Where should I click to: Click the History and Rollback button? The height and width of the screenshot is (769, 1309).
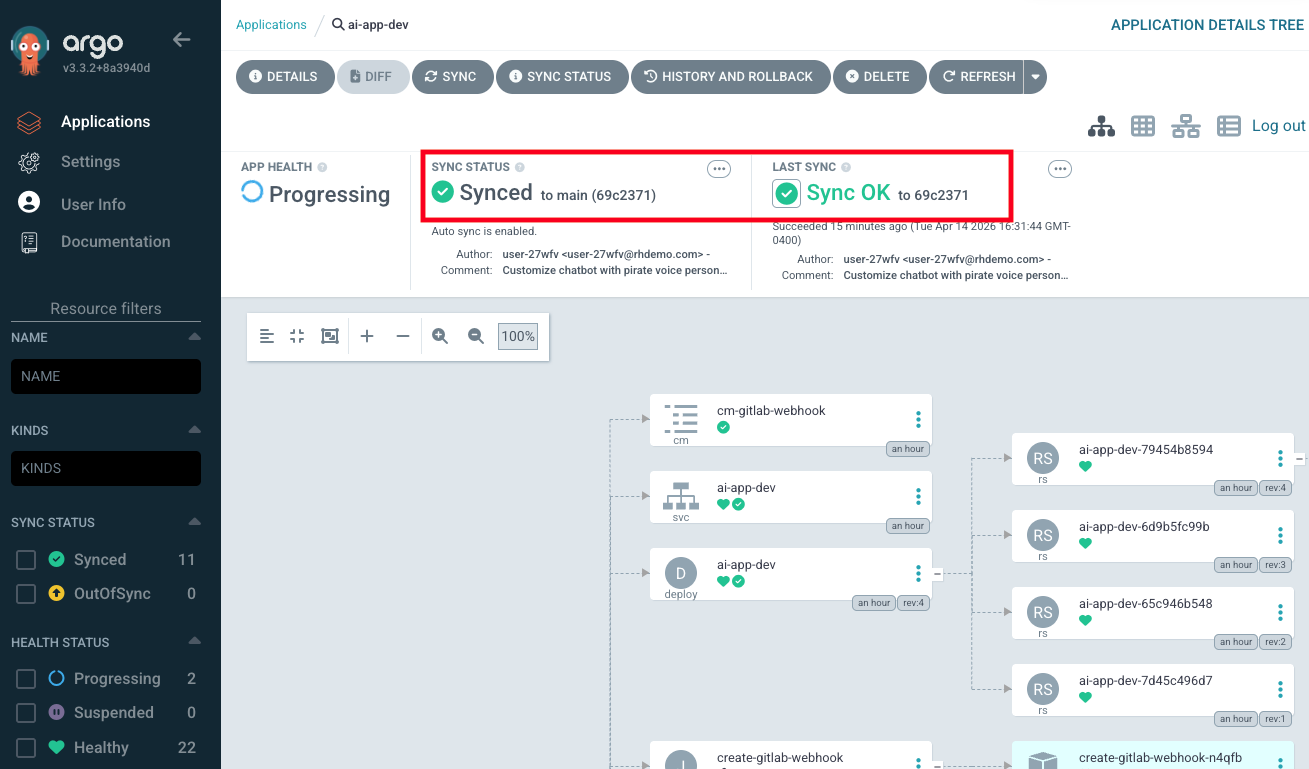point(729,77)
